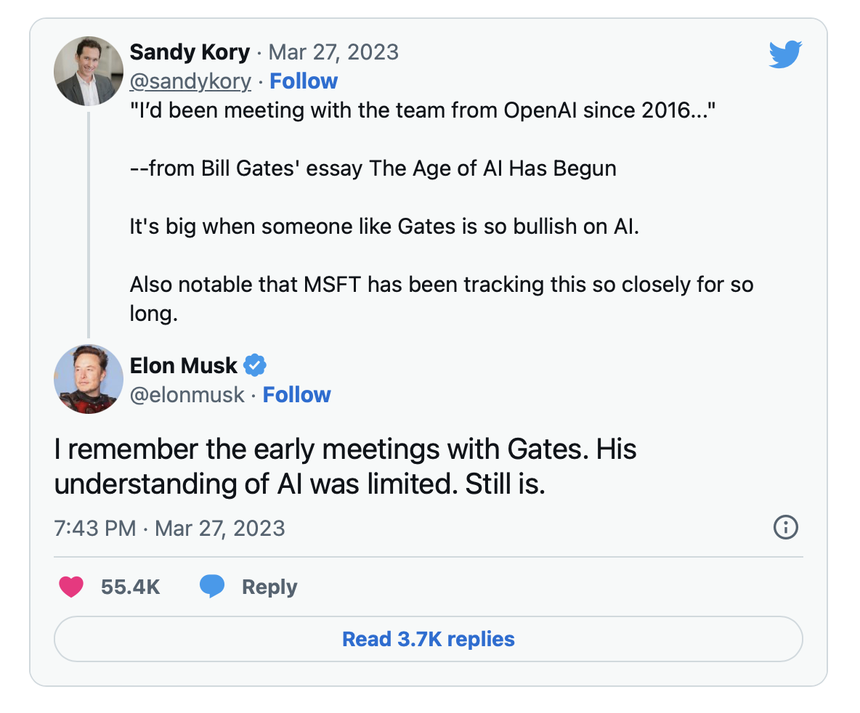The height and width of the screenshot is (713, 860).
Task: Click the blue reply bubble icon
Action: [x=211, y=587]
